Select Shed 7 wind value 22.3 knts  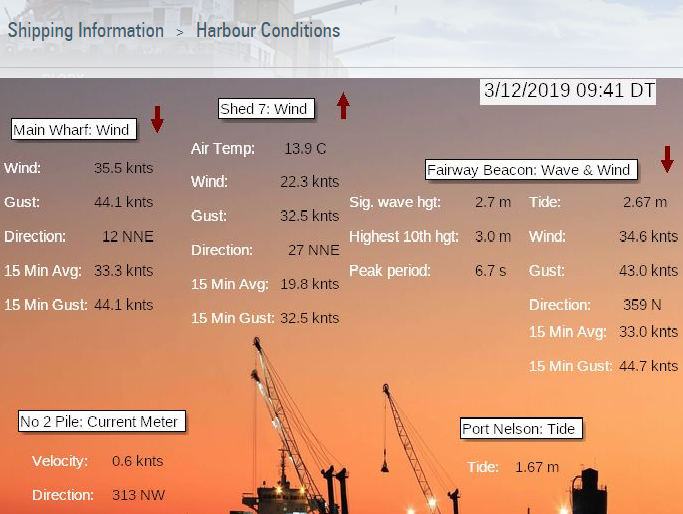pos(310,182)
